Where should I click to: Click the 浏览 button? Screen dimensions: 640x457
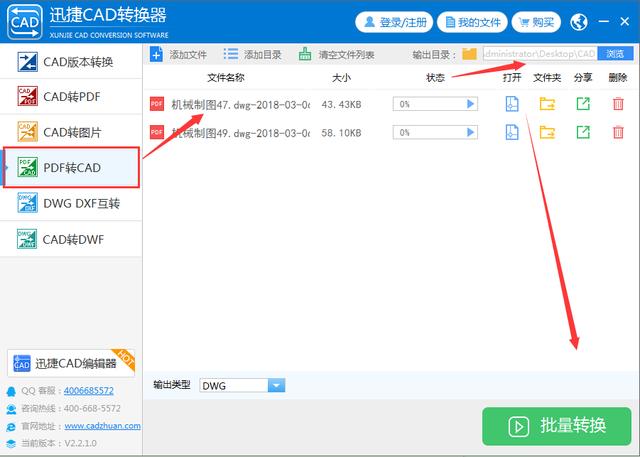(x=615, y=54)
